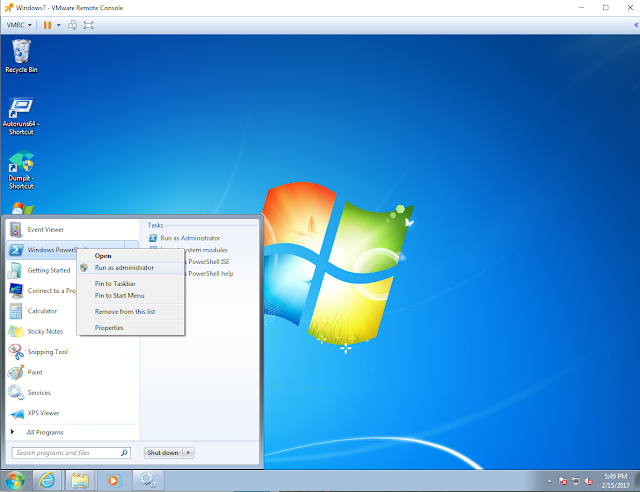Click Windows PowerShell ISE task

(209, 262)
